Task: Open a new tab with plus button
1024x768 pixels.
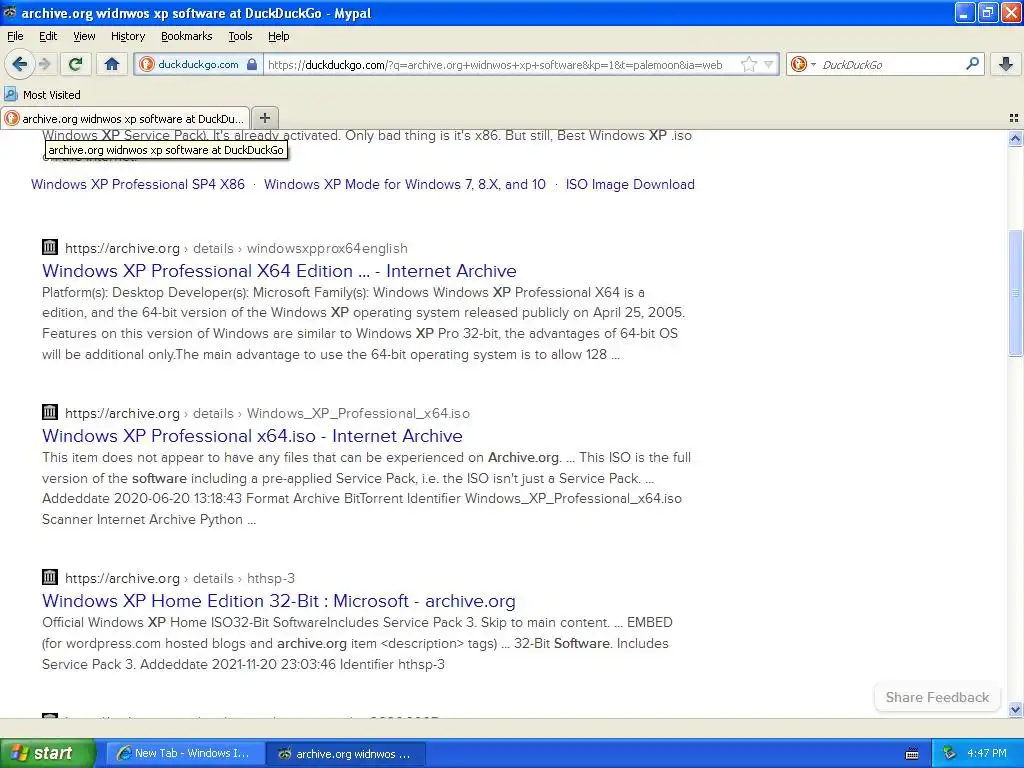Action: (264, 118)
